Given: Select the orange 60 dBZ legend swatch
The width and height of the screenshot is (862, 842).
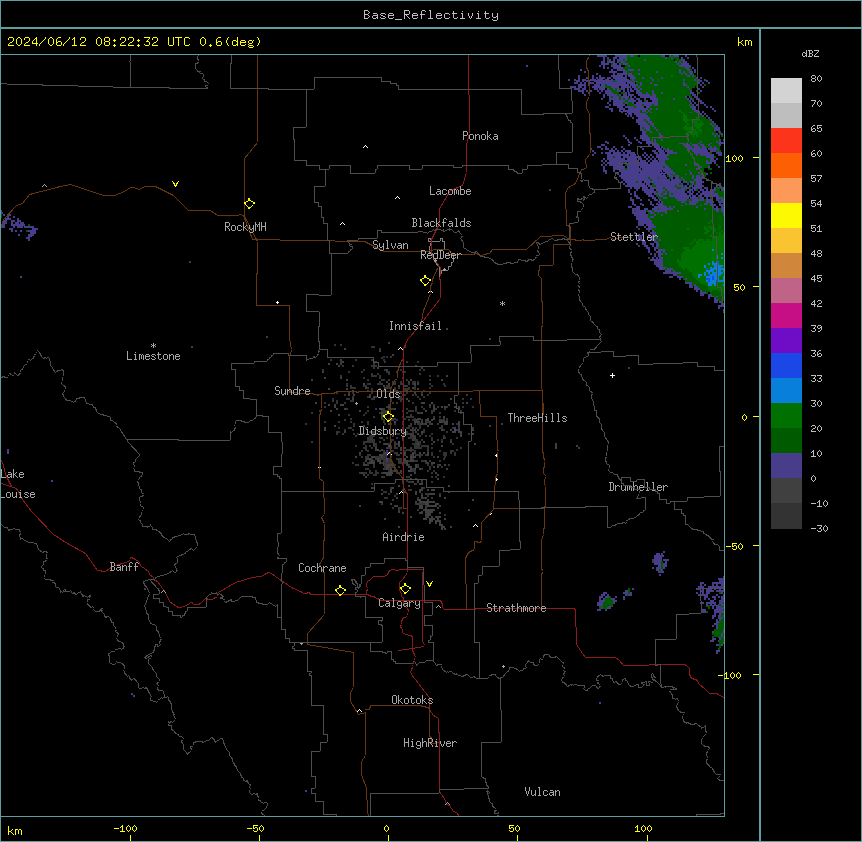Looking at the screenshot, I should pos(786,165).
